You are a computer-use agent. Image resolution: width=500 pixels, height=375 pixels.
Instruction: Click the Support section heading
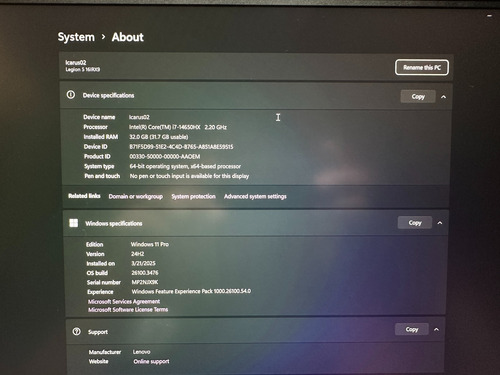(98, 332)
